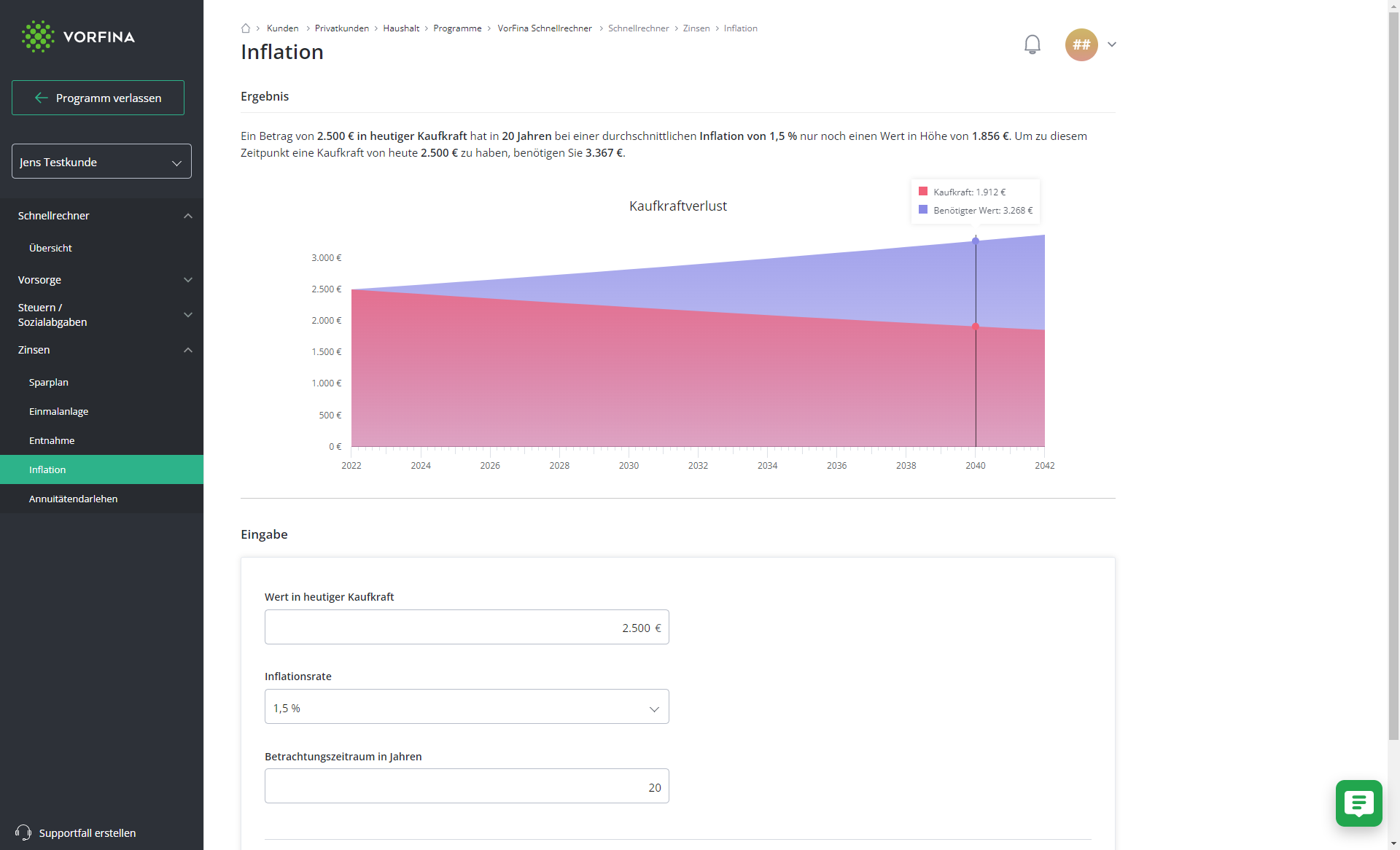Screen dimensions: 1400x850
Task: Open Kunden breadcrumb link
Action: [283, 28]
